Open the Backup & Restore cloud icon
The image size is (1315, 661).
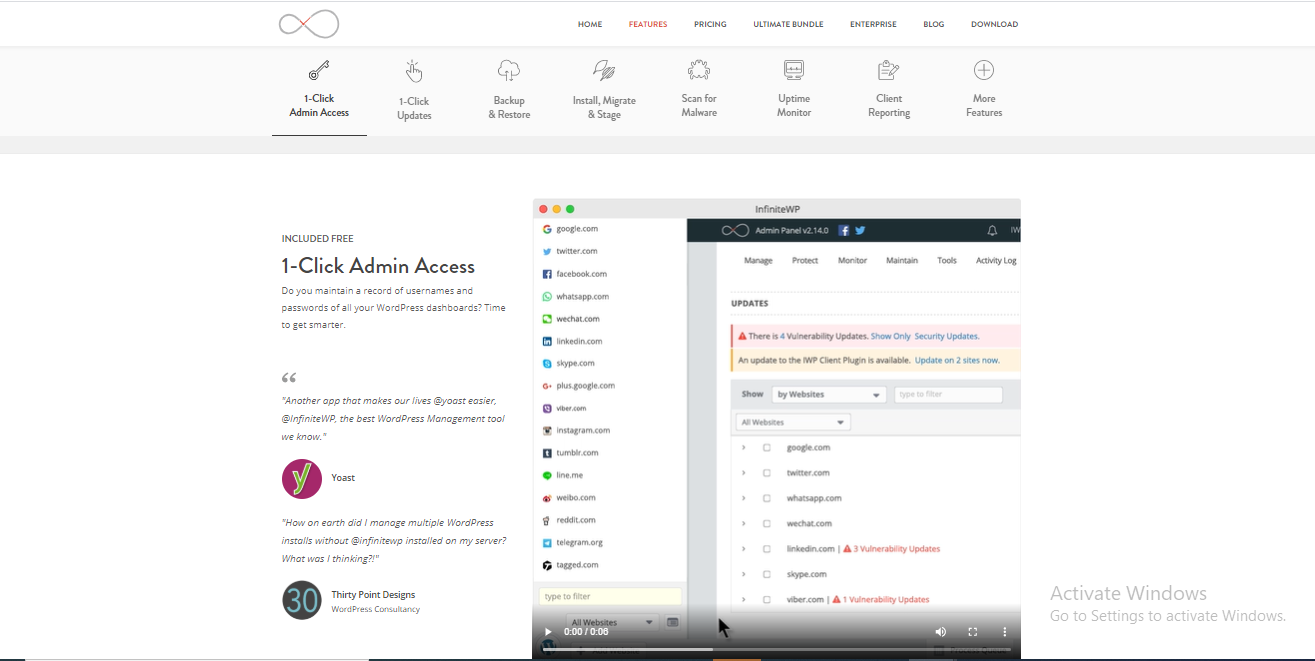(x=509, y=70)
